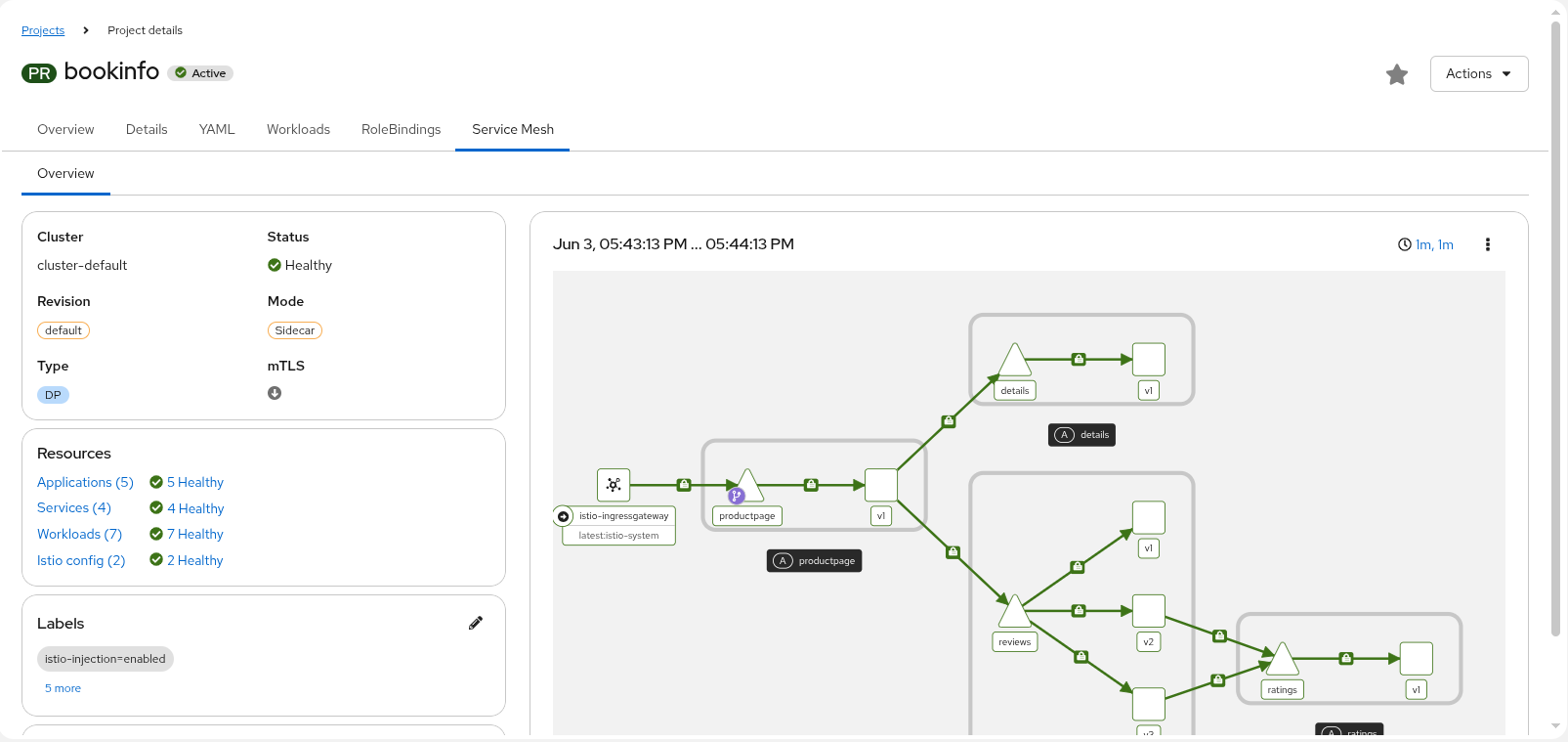Viewport: 1568px width, 742px height.
Task: Click the favorite star icon
Action: coord(1397,74)
